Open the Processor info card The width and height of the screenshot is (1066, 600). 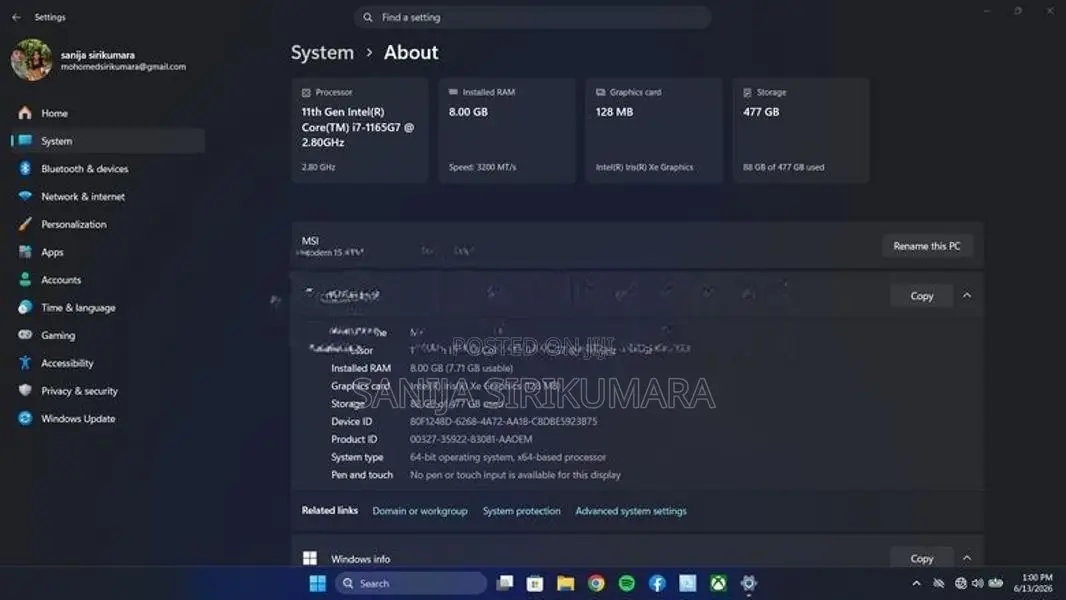pyautogui.click(x=360, y=130)
